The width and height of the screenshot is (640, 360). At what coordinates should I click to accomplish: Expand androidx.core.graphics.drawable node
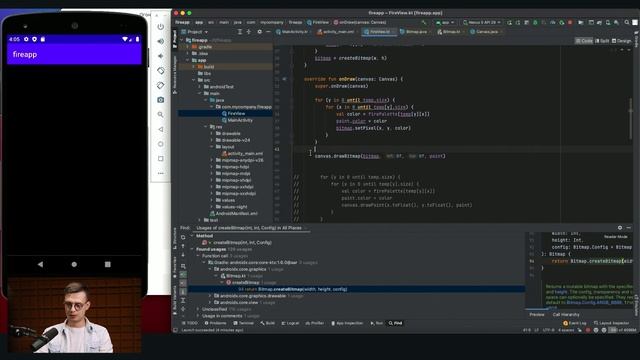tap(210, 296)
